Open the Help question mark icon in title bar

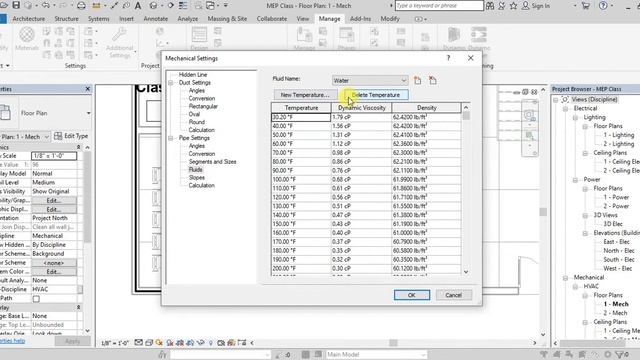603,6
